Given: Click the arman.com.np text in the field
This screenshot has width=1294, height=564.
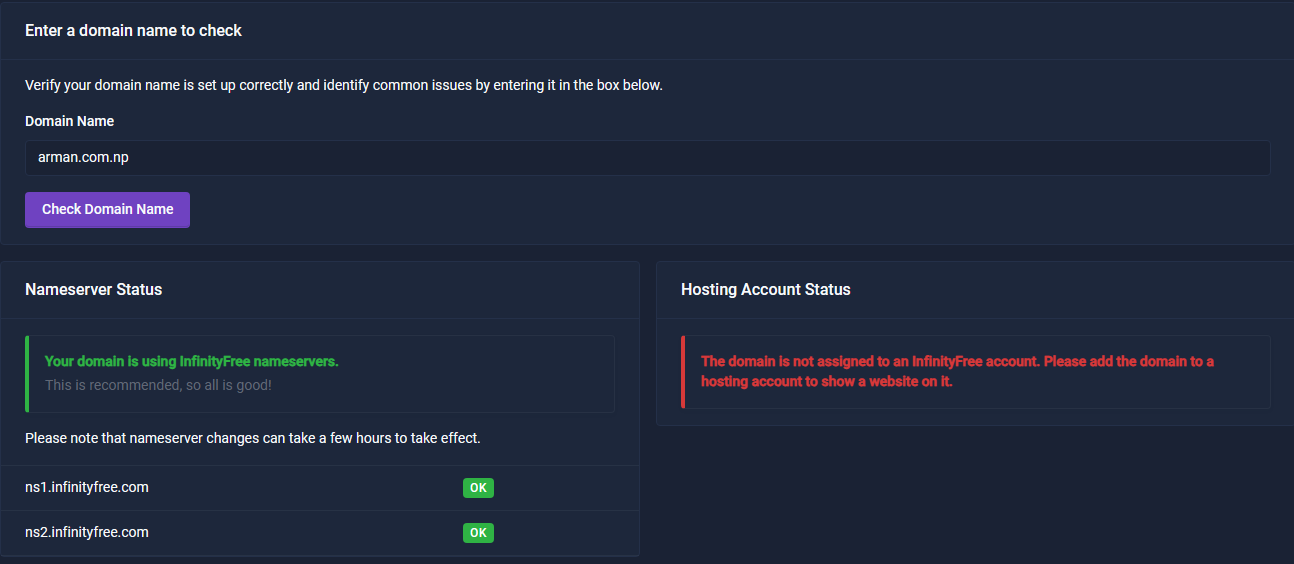Looking at the screenshot, I should tap(83, 158).
